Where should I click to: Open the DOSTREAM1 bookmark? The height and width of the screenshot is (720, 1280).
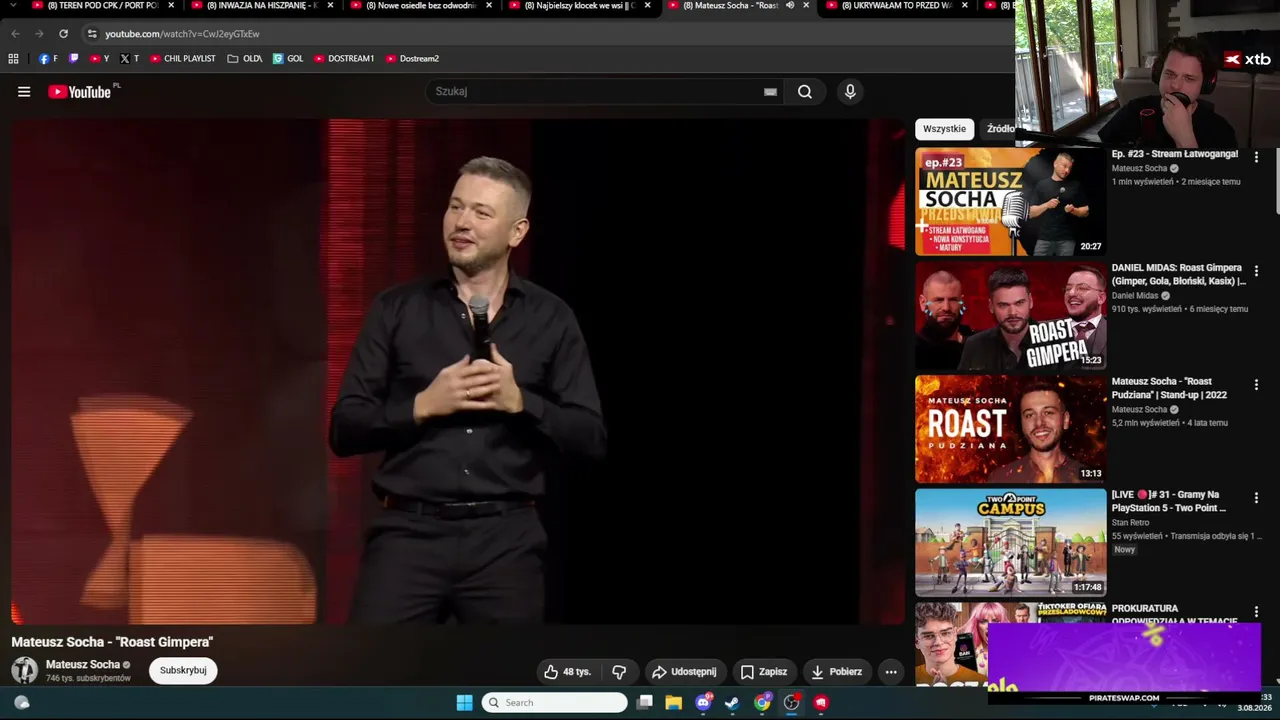pos(344,59)
